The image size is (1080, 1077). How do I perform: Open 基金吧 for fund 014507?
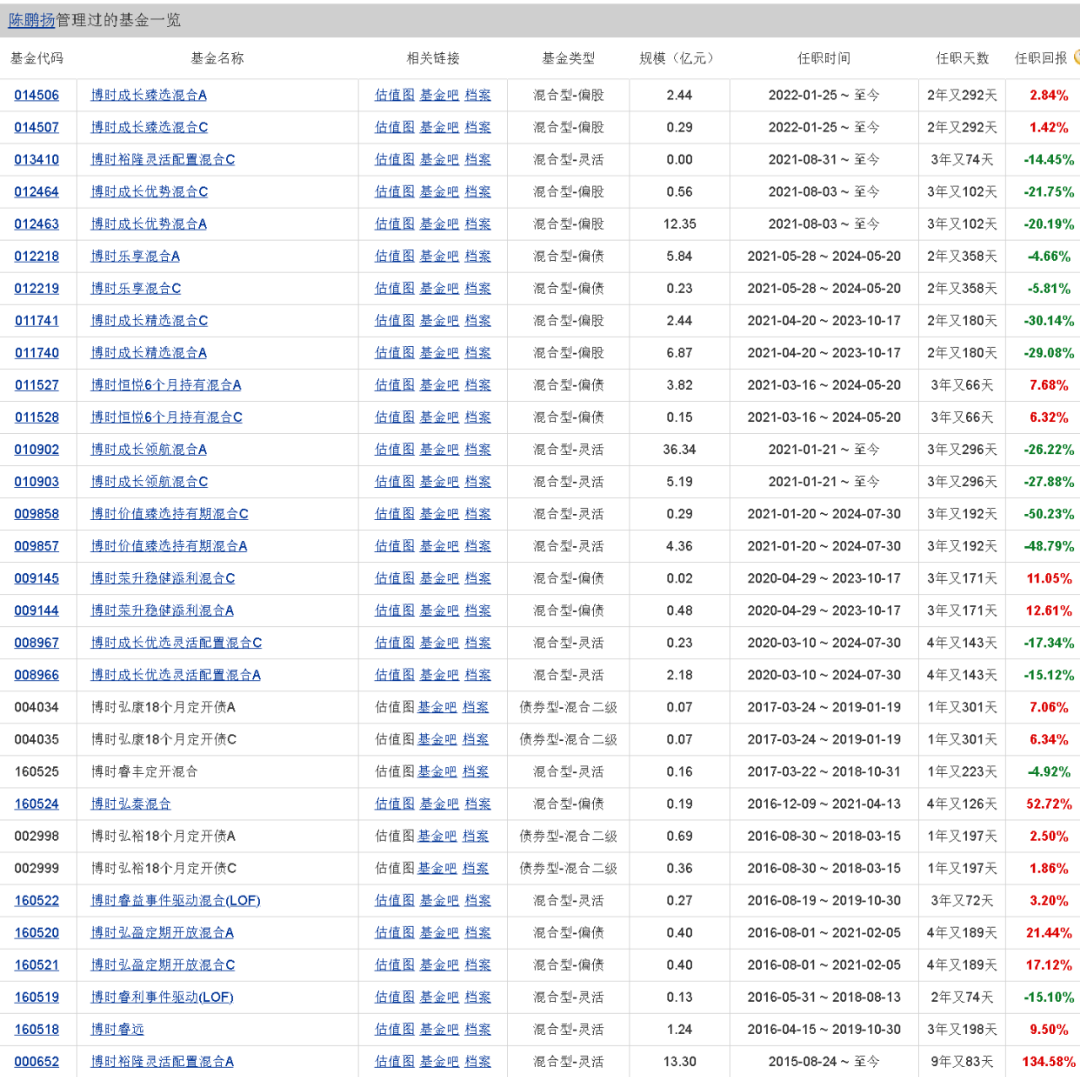pyautogui.click(x=439, y=127)
